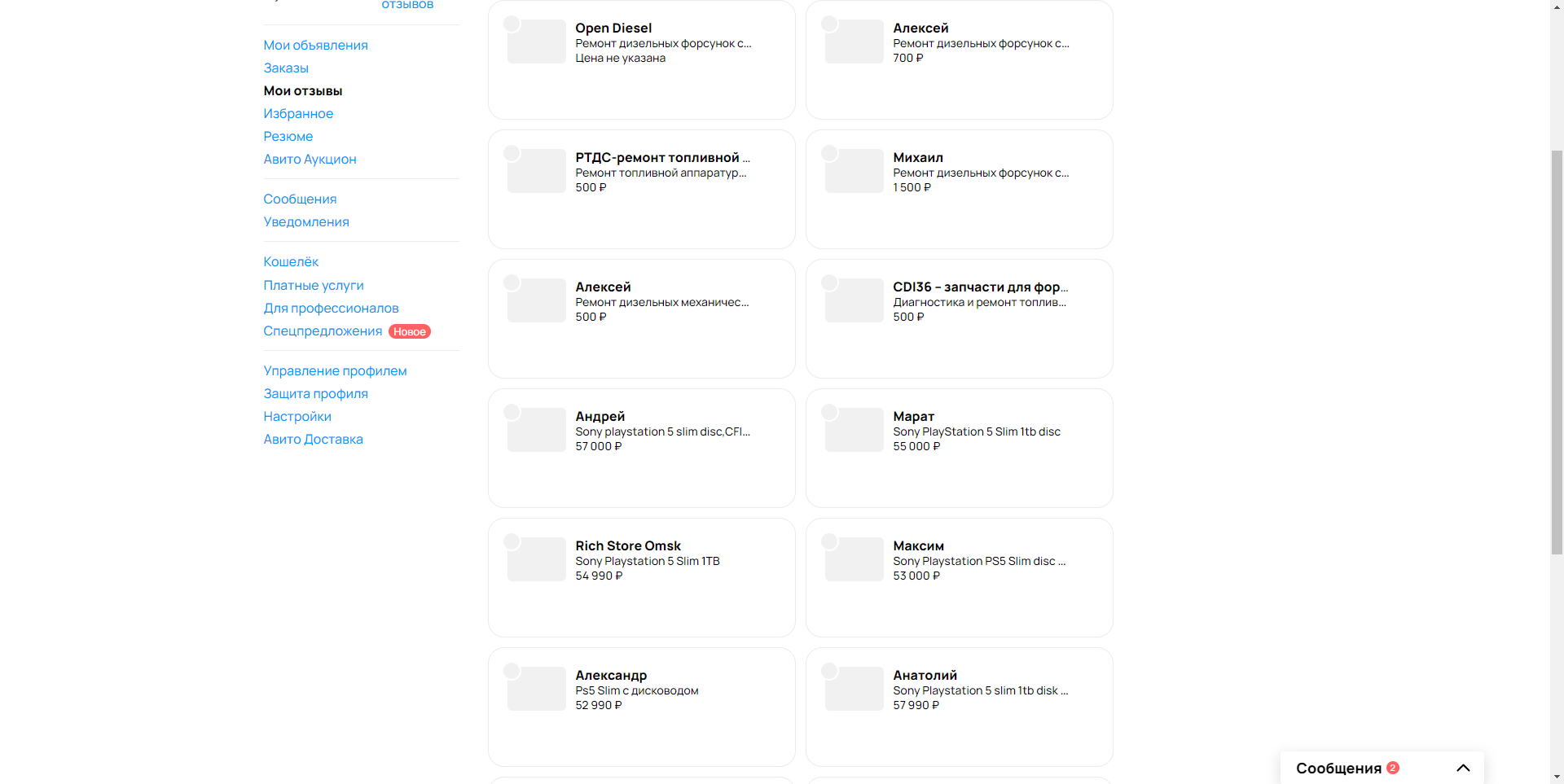The image size is (1564, 784).
Task: Open Для профессионалов link
Action: pos(331,309)
